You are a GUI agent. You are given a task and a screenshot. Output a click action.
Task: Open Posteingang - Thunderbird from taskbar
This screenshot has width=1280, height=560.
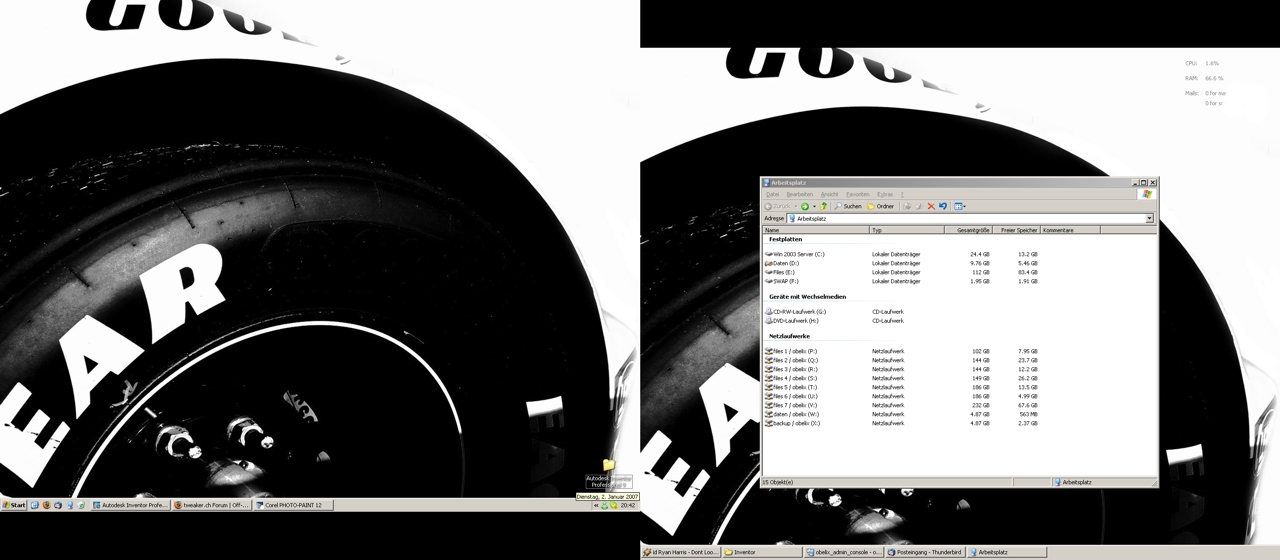click(x=925, y=552)
